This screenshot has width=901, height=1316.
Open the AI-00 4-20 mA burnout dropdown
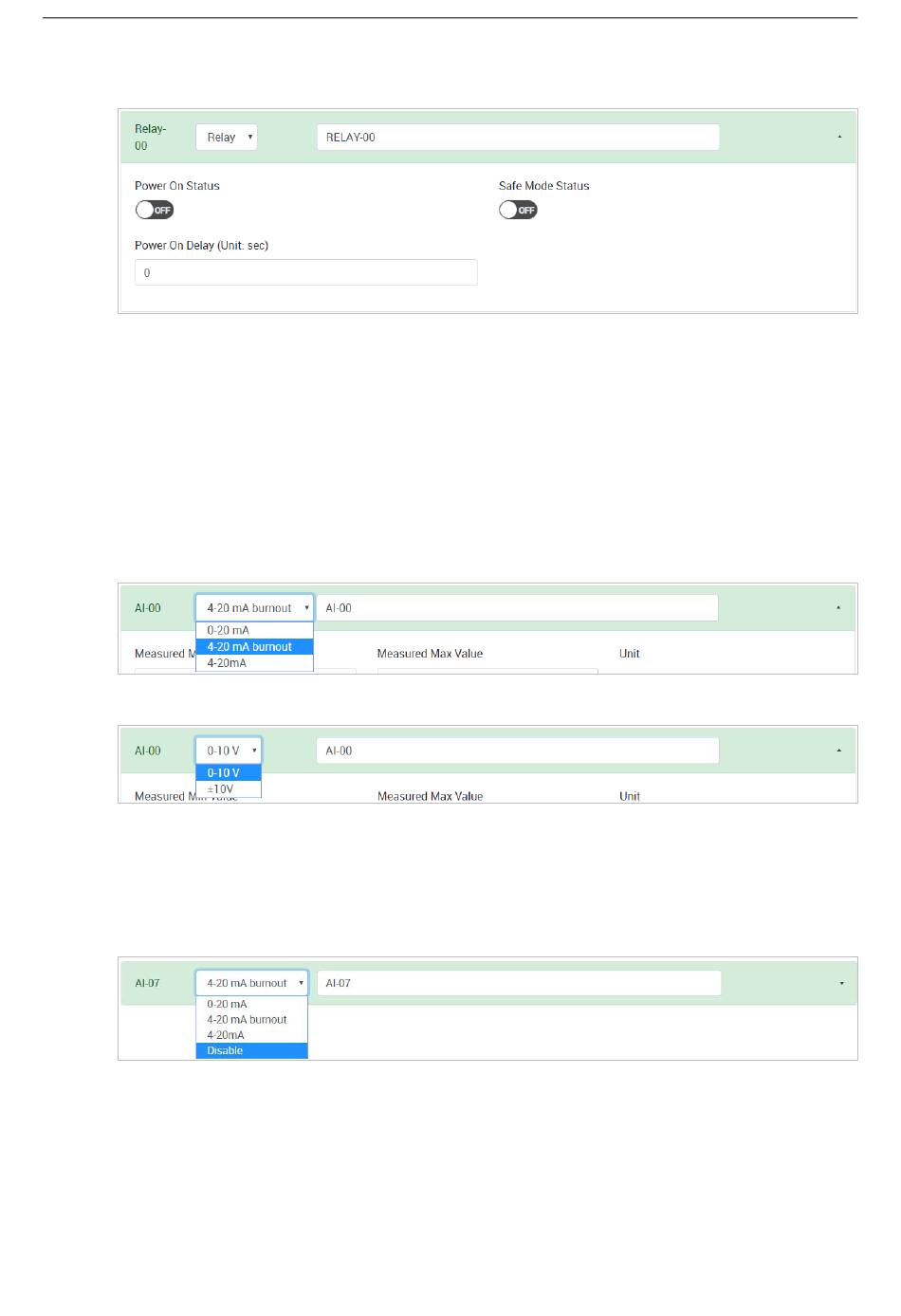click(x=254, y=608)
